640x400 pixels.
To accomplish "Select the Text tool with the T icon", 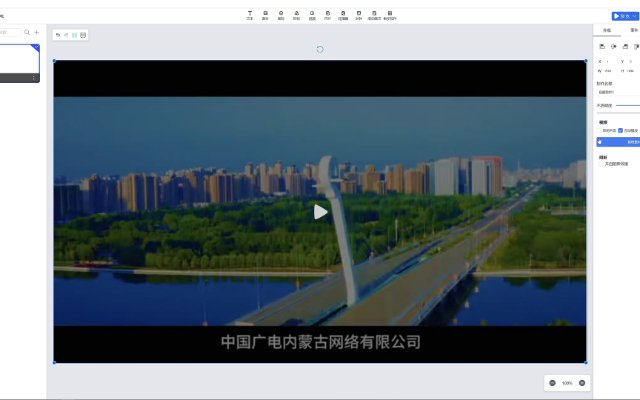I will coord(250,16).
